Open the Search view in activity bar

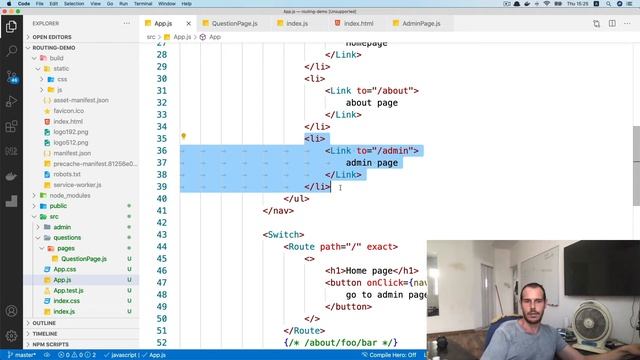point(11,51)
